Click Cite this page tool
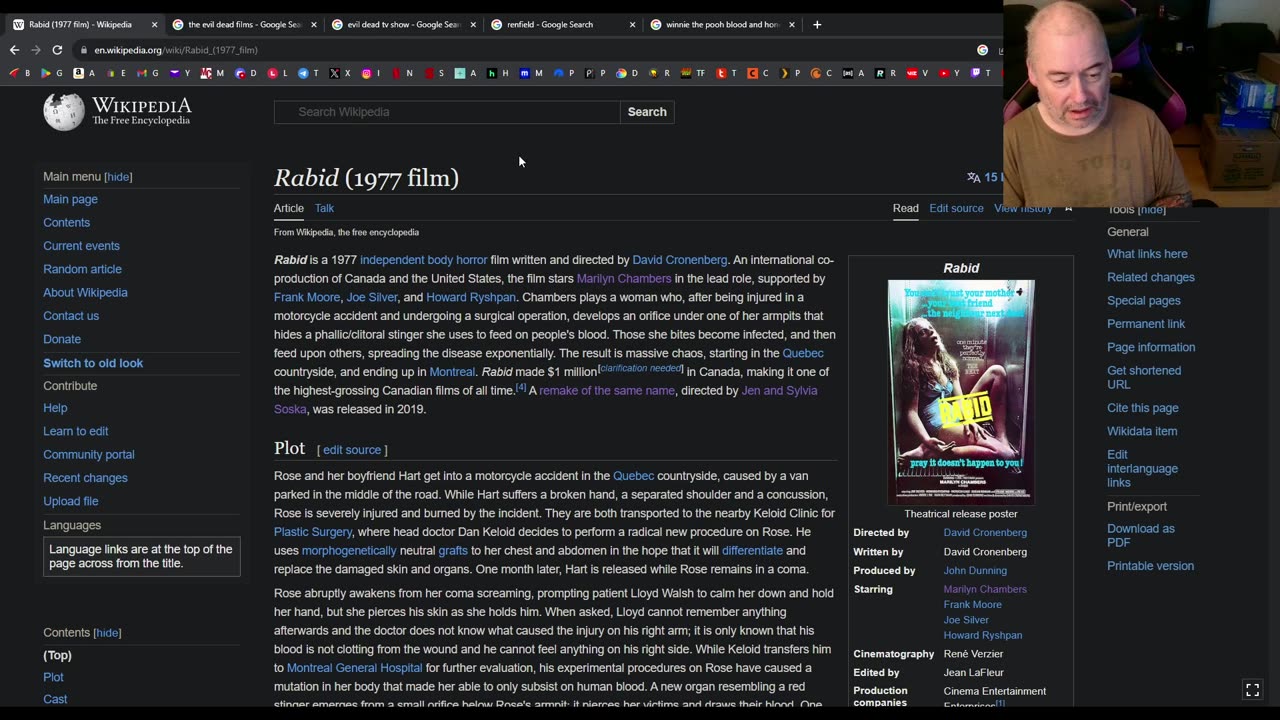The image size is (1280, 720). (1143, 408)
